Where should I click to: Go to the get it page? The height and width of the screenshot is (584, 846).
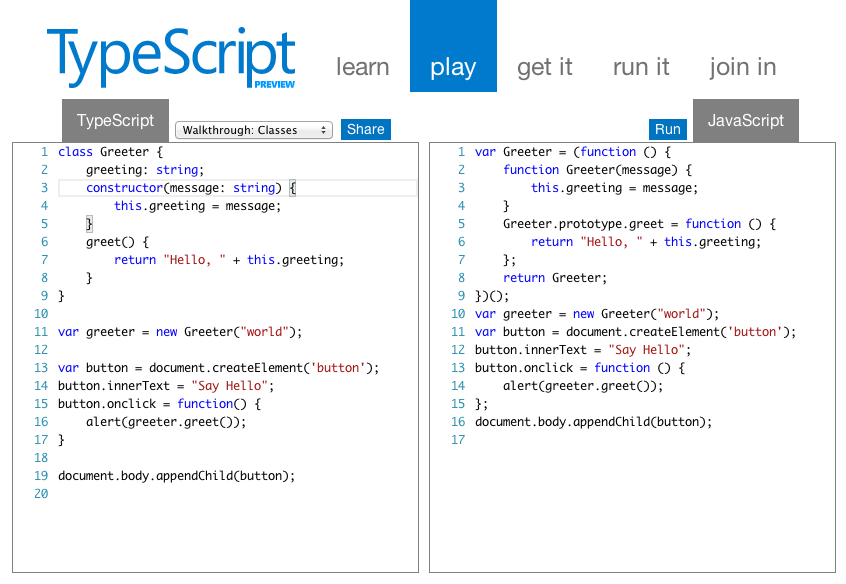(x=544, y=67)
